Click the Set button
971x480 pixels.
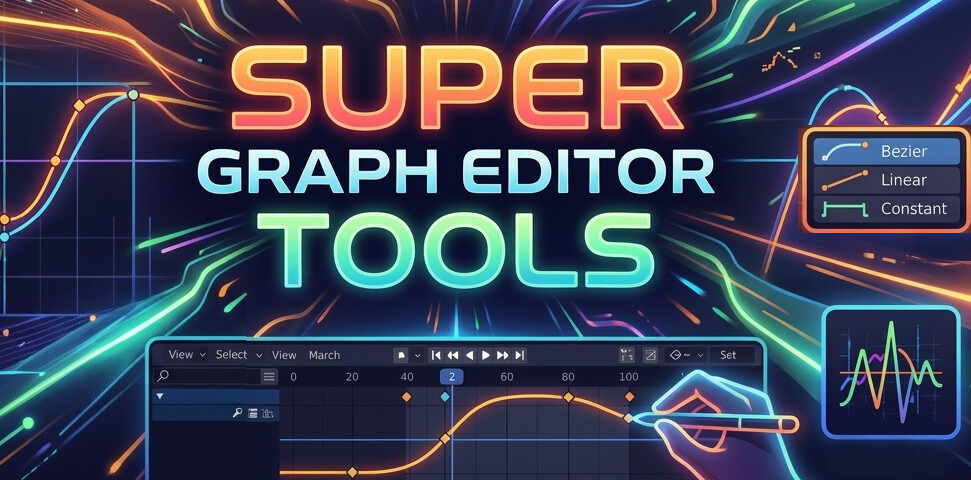[733, 356]
